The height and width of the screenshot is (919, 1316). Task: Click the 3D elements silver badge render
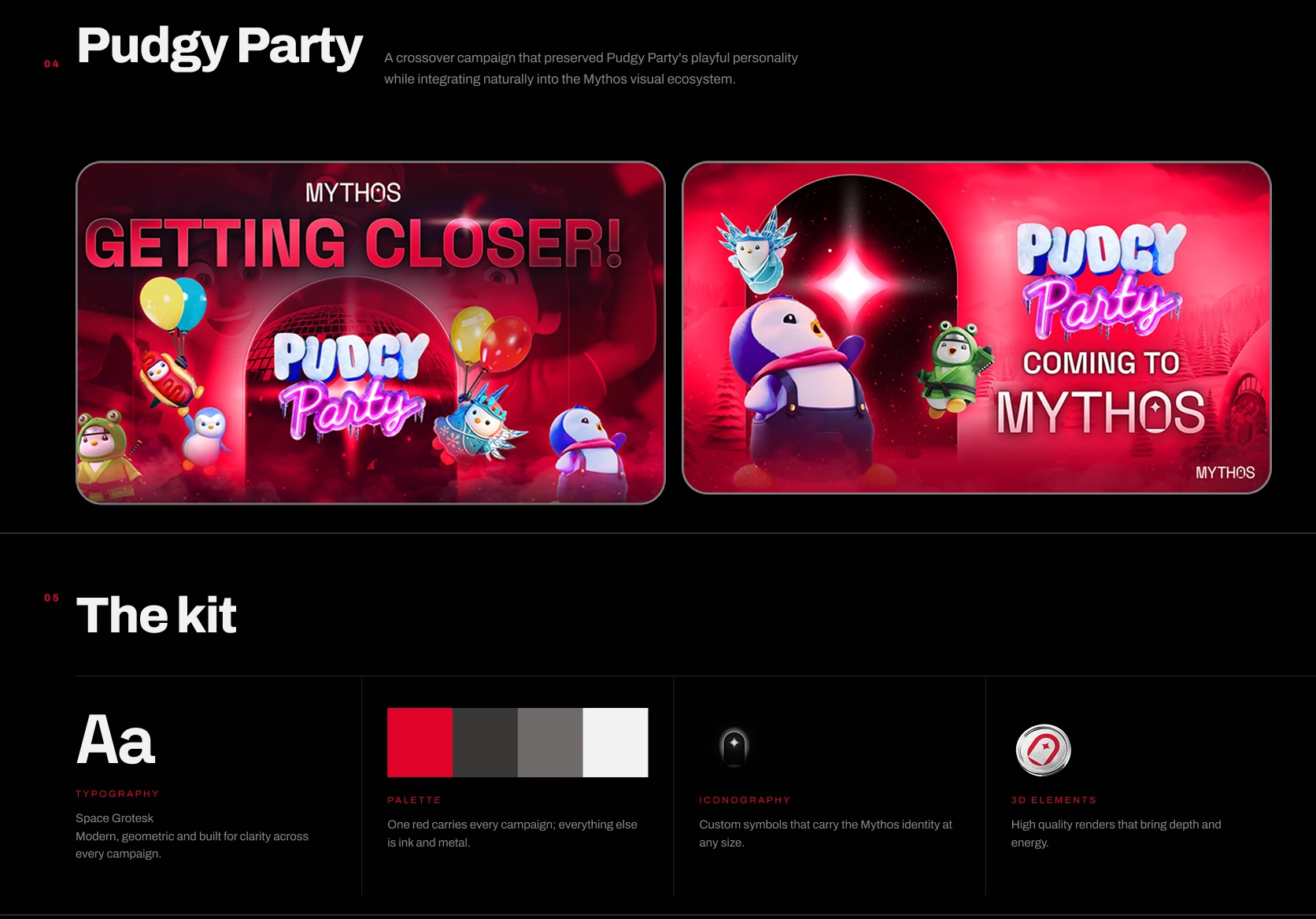[x=1043, y=750]
